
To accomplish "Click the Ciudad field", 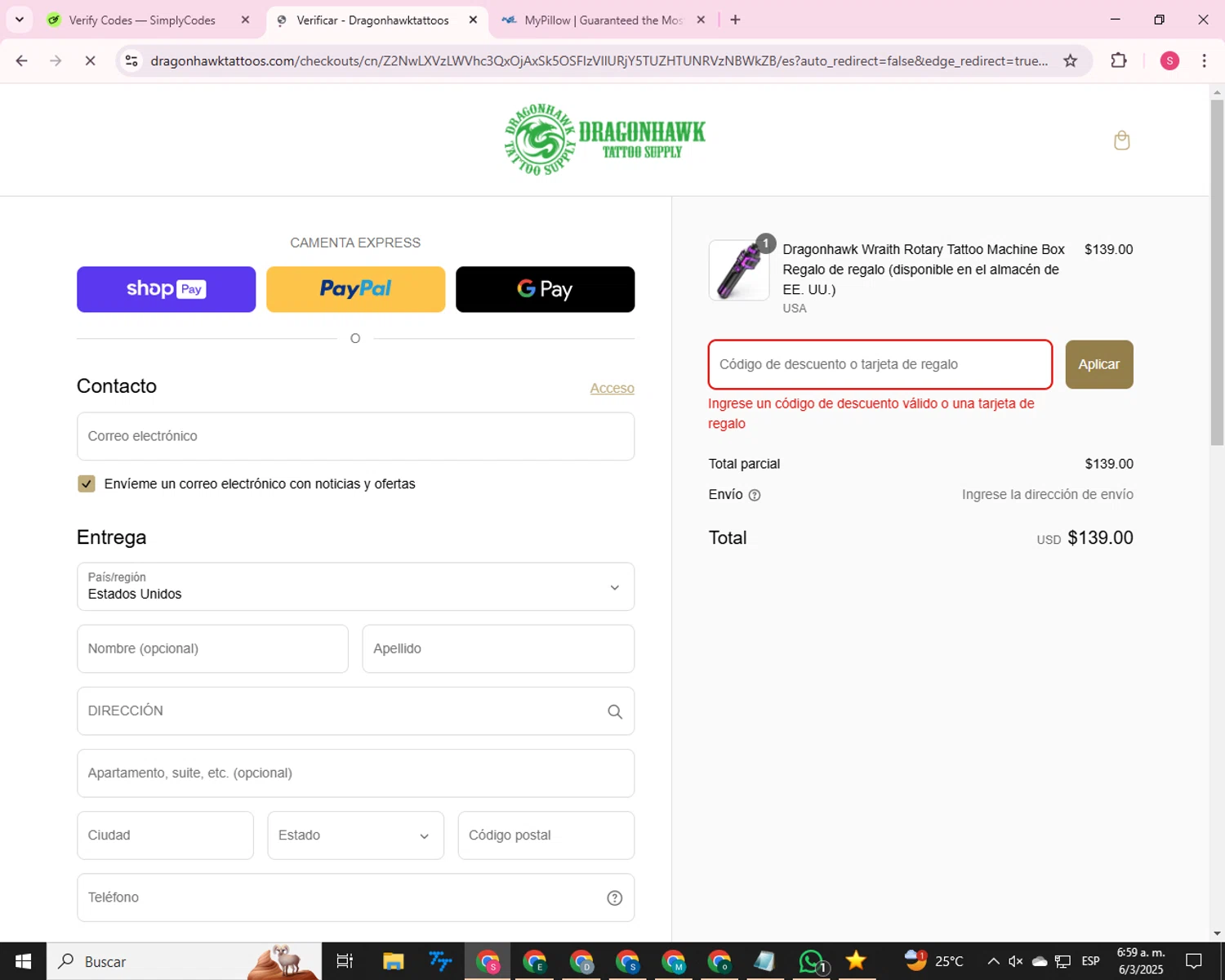I will (x=165, y=835).
